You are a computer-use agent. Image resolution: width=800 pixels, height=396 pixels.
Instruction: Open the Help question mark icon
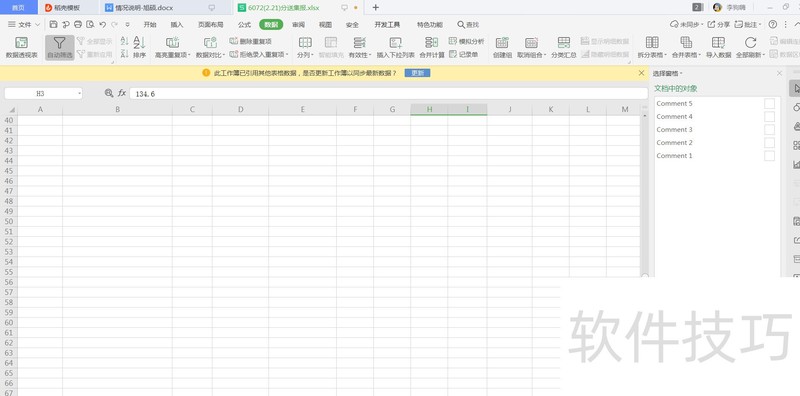[772, 24]
